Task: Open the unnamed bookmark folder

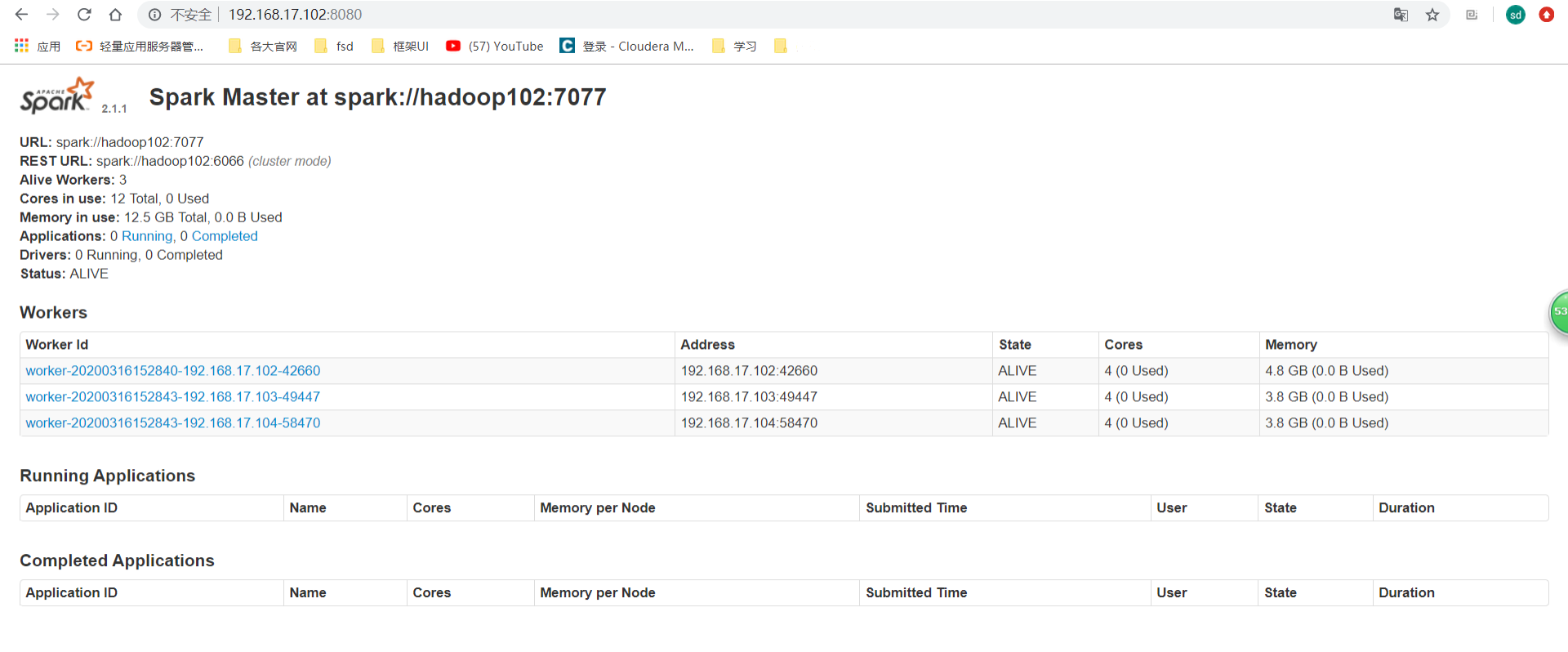Action: pyautogui.click(x=781, y=47)
